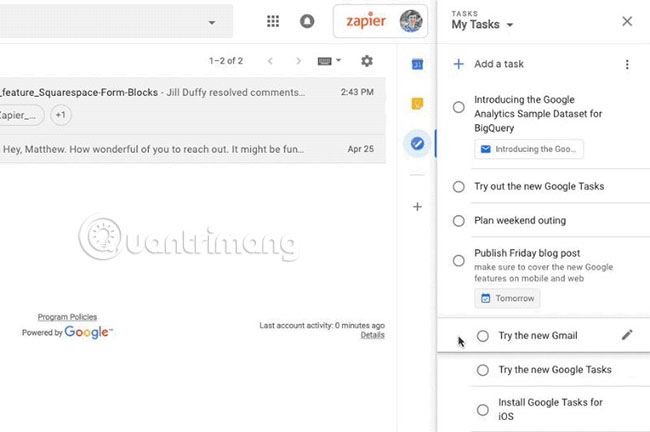Open the search options dropdown arrow
The image size is (650, 432).
pos(212,22)
